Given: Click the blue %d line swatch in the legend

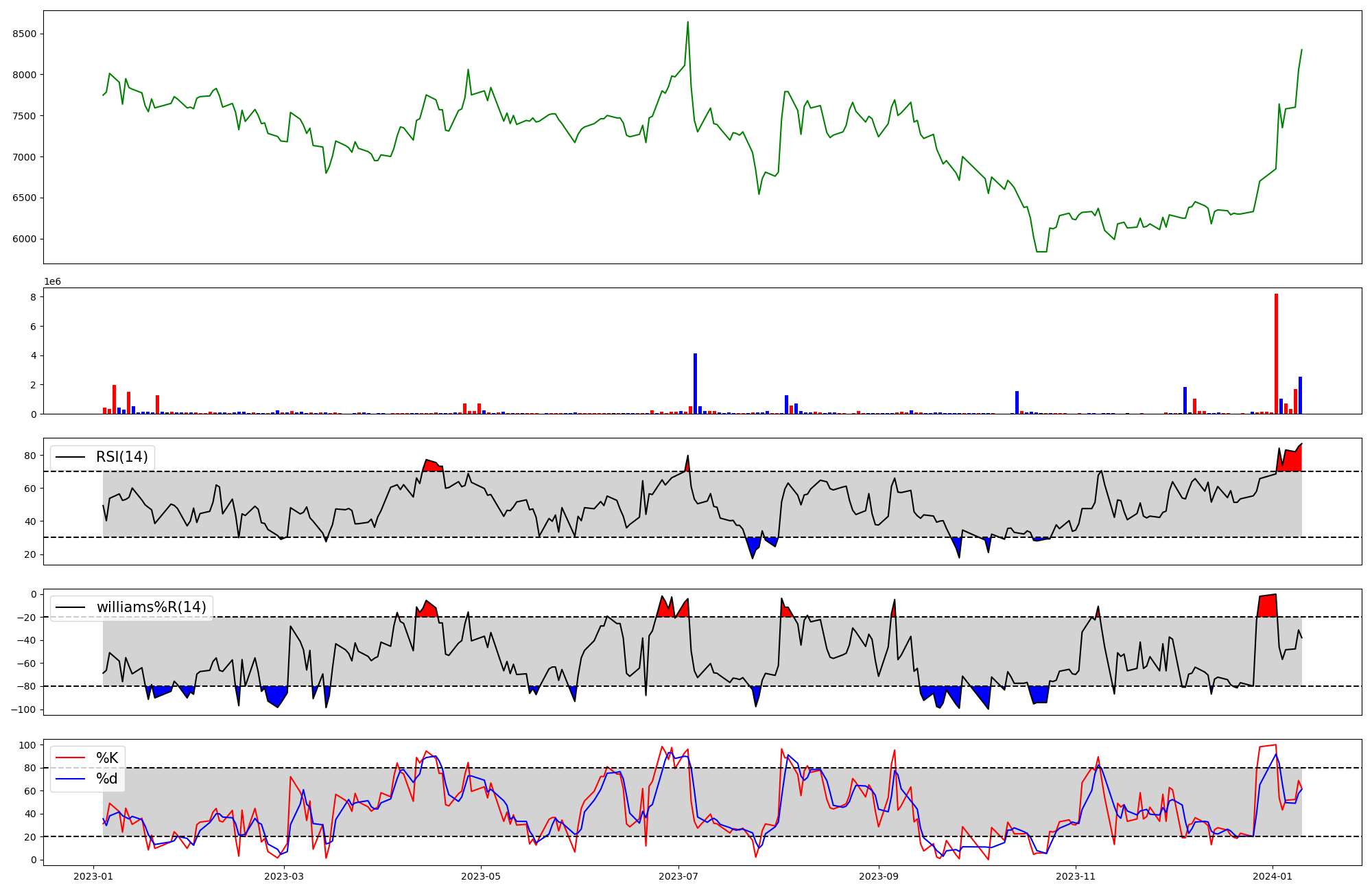Looking at the screenshot, I should (x=70, y=779).
